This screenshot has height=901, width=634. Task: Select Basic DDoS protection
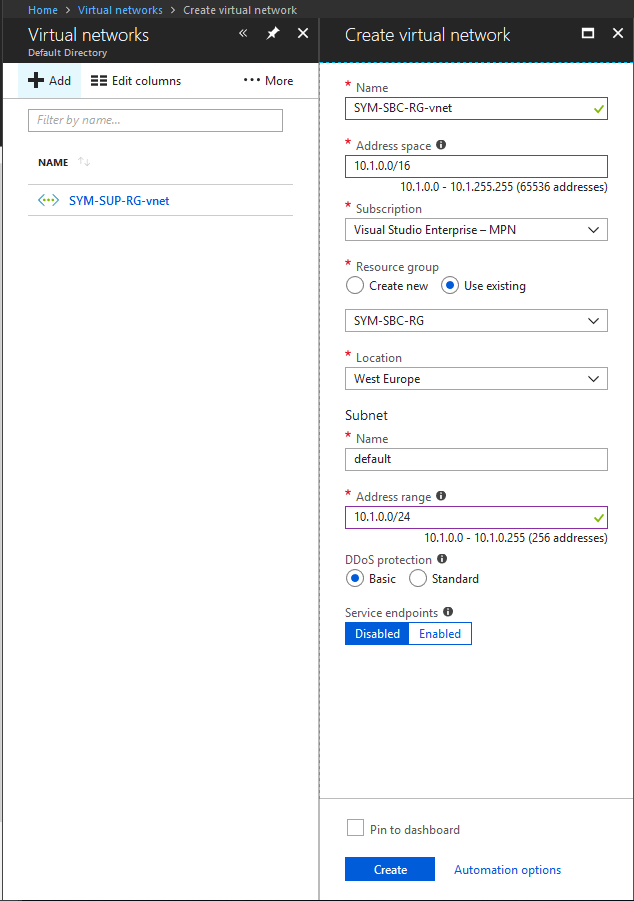pyautogui.click(x=355, y=578)
